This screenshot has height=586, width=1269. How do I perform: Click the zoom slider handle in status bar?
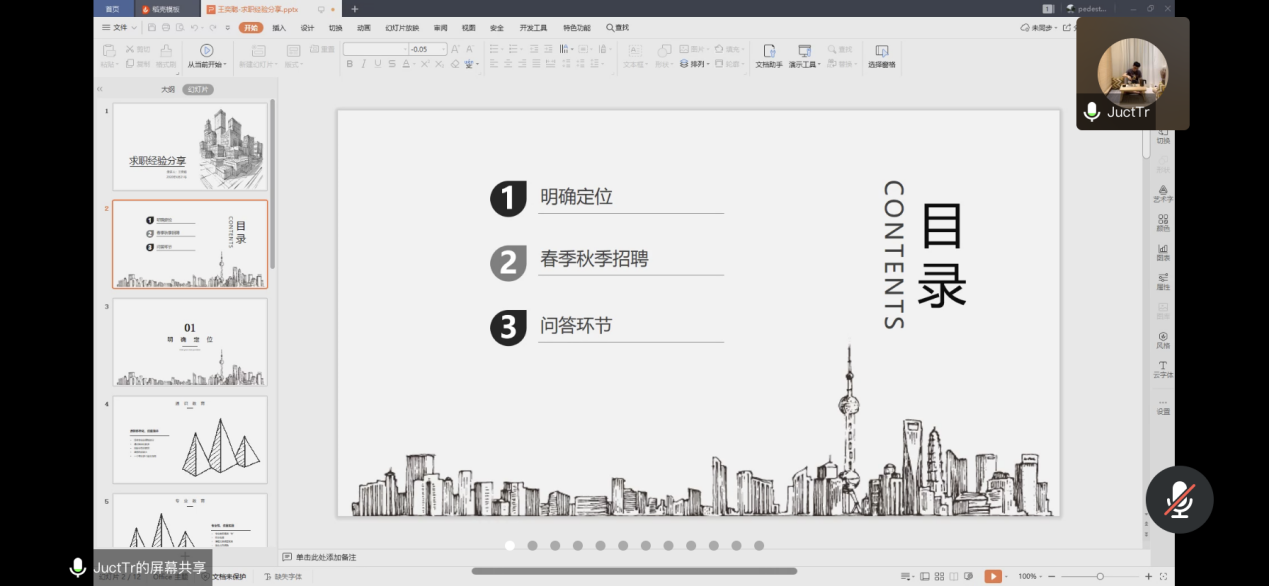point(1100,576)
